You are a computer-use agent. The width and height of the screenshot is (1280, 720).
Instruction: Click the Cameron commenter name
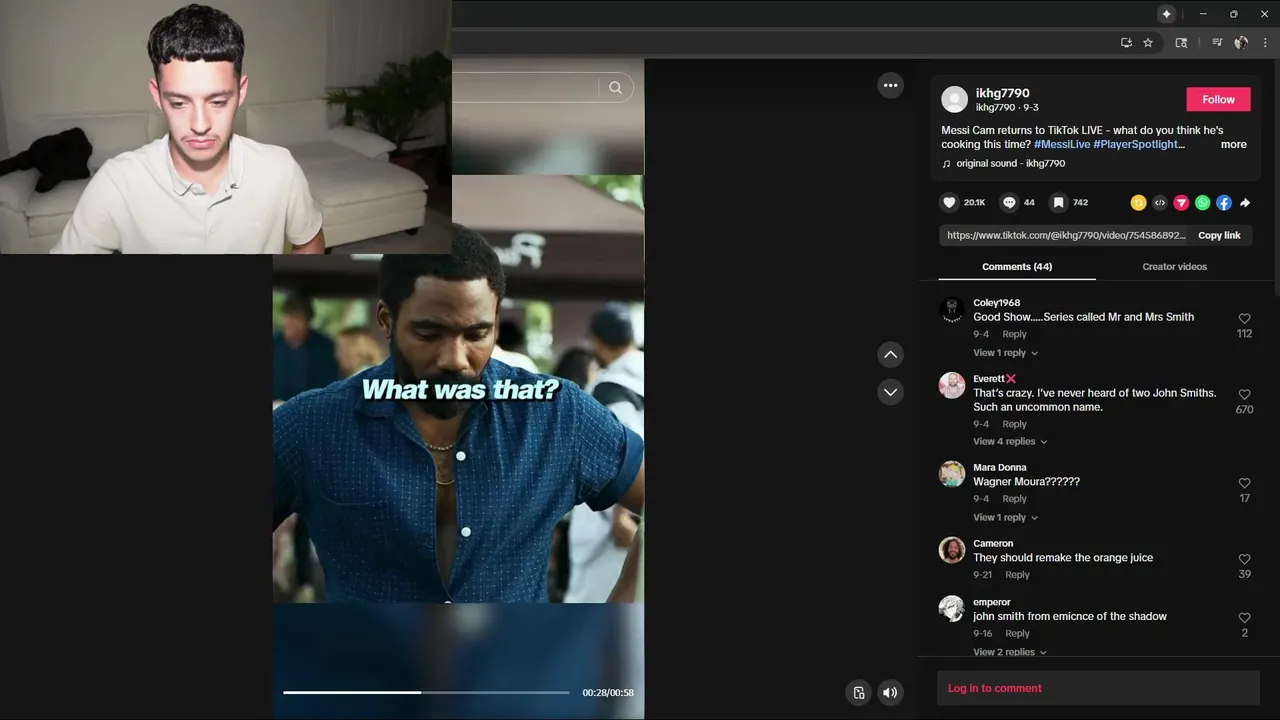[993, 544]
